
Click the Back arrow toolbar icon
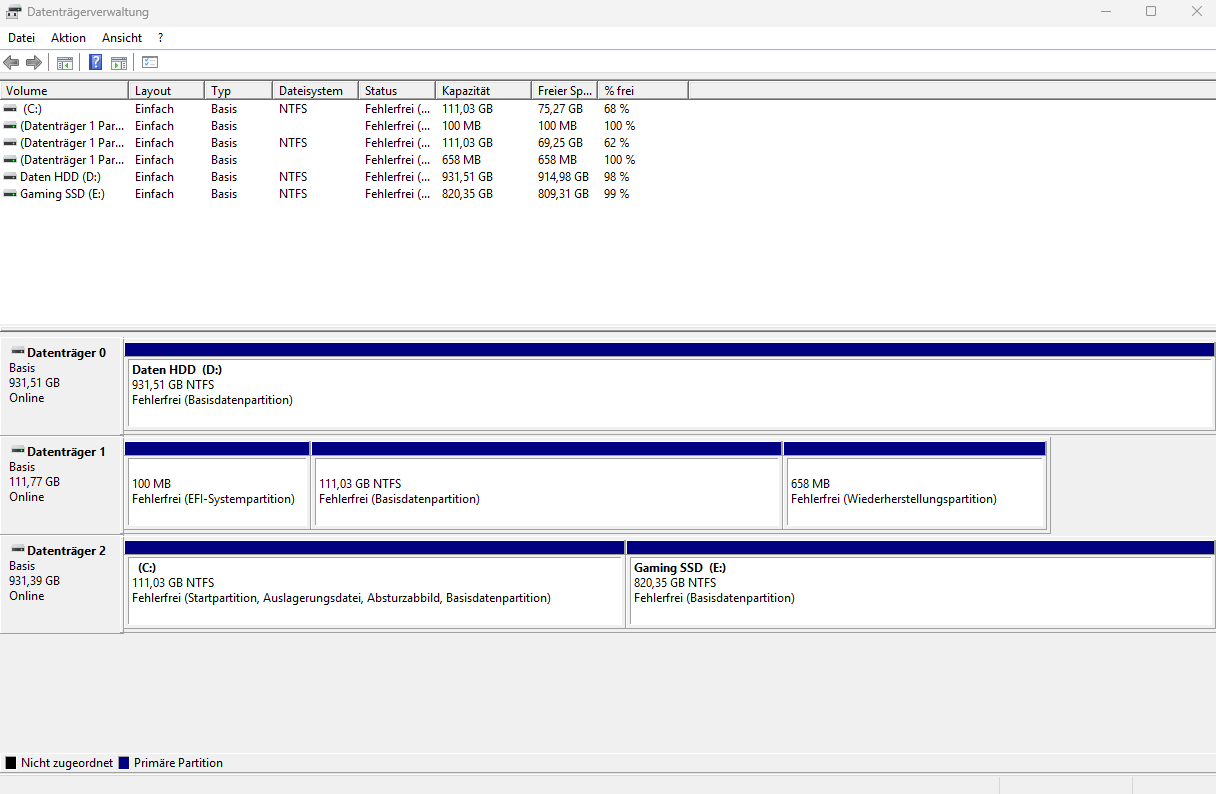pos(12,63)
